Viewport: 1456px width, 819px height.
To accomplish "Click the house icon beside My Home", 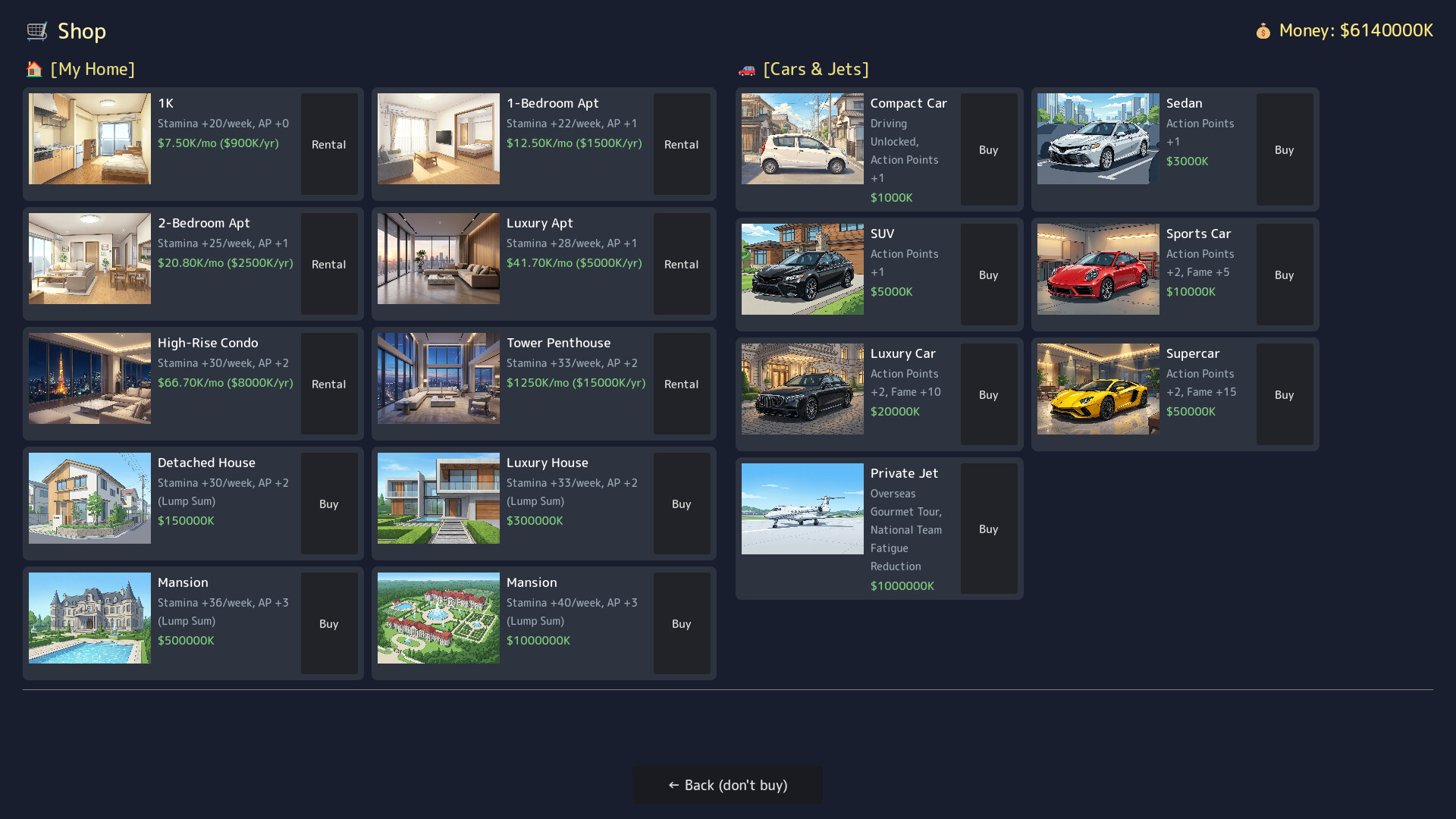I will pyautogui.click(x=34, y=69).
